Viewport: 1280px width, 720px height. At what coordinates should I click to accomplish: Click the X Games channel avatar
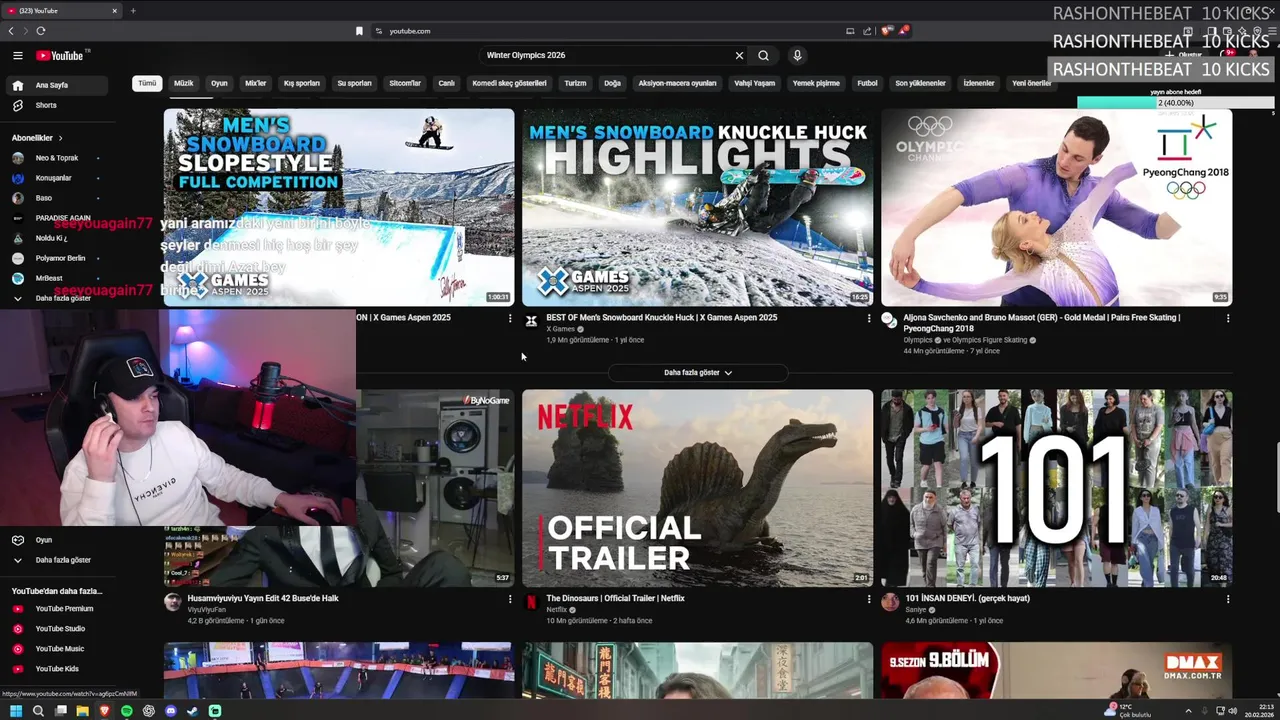point(531,321)
